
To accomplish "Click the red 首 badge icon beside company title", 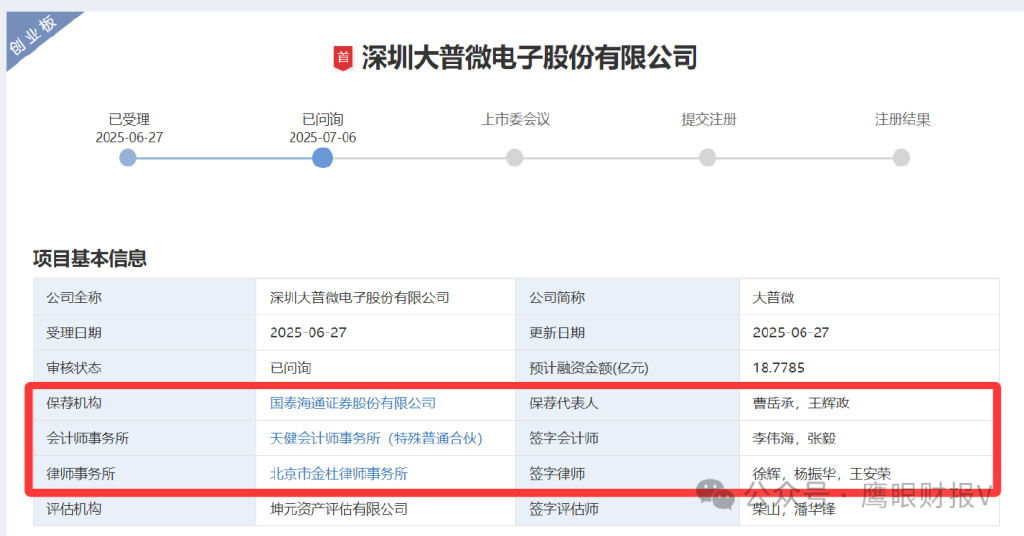I will (x=343, y=58).
